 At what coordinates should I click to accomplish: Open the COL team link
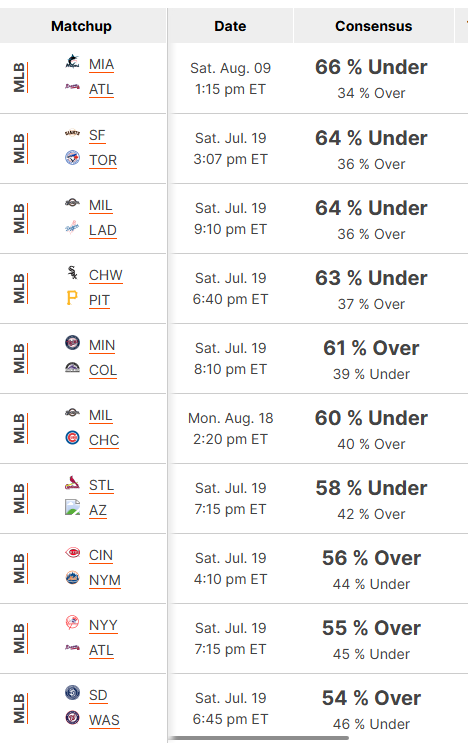[103, 371]
